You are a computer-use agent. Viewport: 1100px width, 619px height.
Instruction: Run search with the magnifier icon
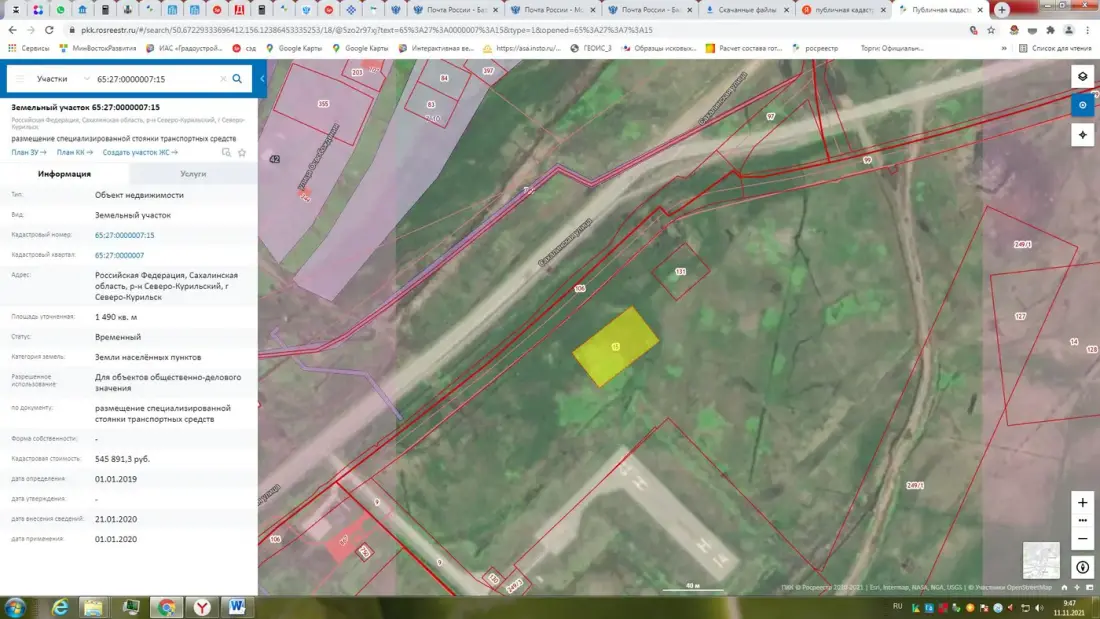point(237,79)
